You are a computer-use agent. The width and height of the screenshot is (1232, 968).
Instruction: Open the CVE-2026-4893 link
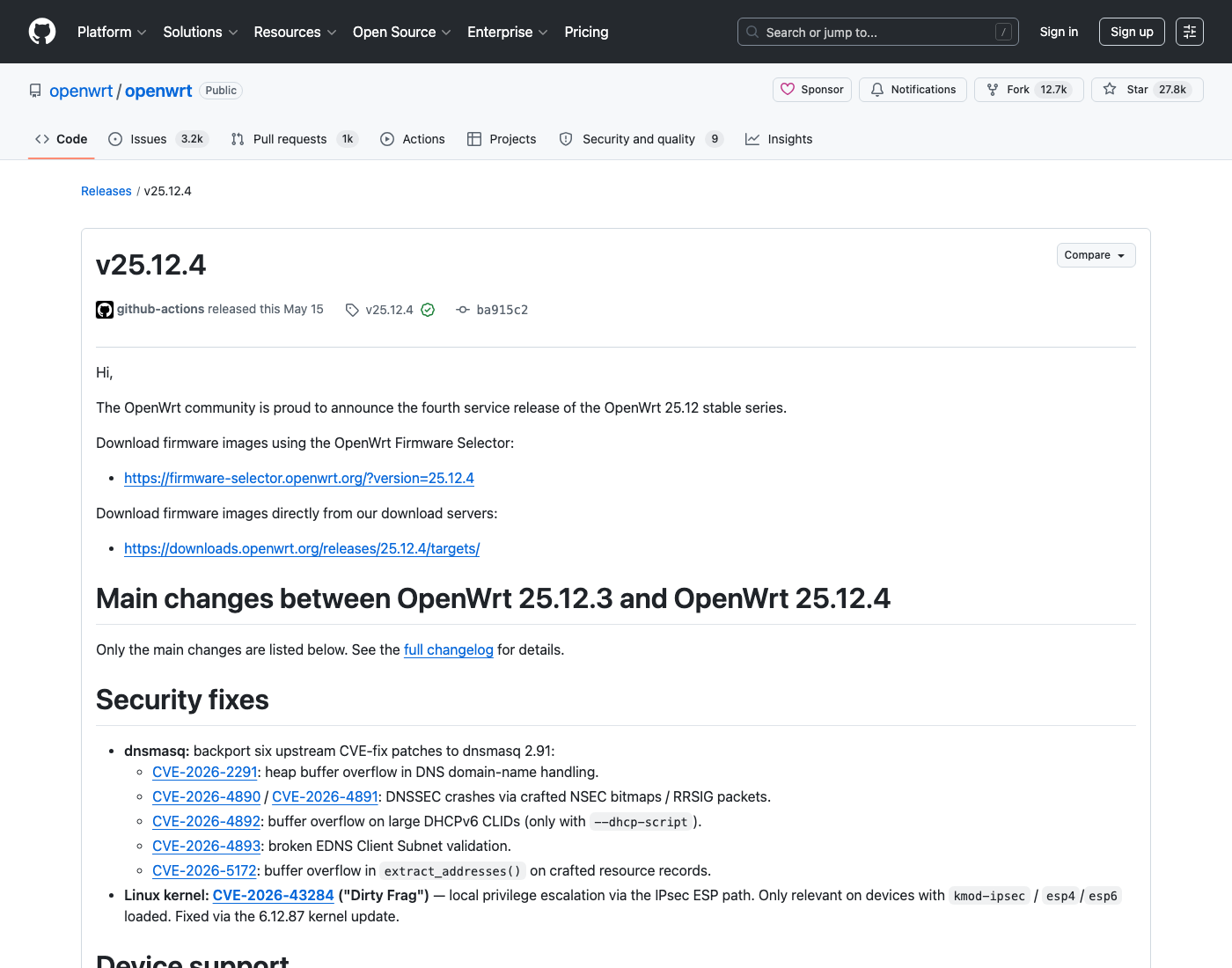[x=206, y=846]
